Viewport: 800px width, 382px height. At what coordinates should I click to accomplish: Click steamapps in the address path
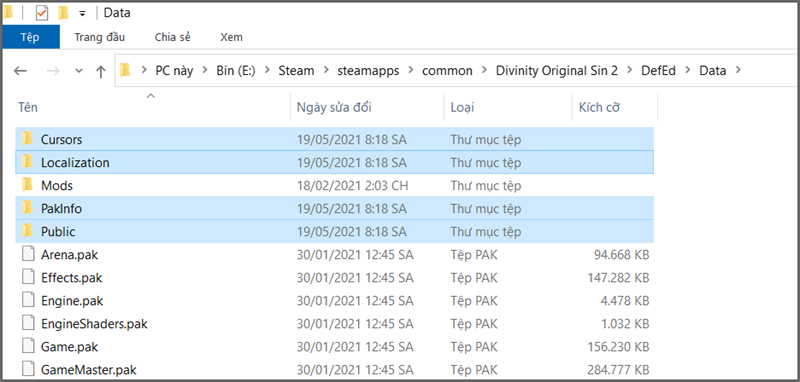click(368, 70)
